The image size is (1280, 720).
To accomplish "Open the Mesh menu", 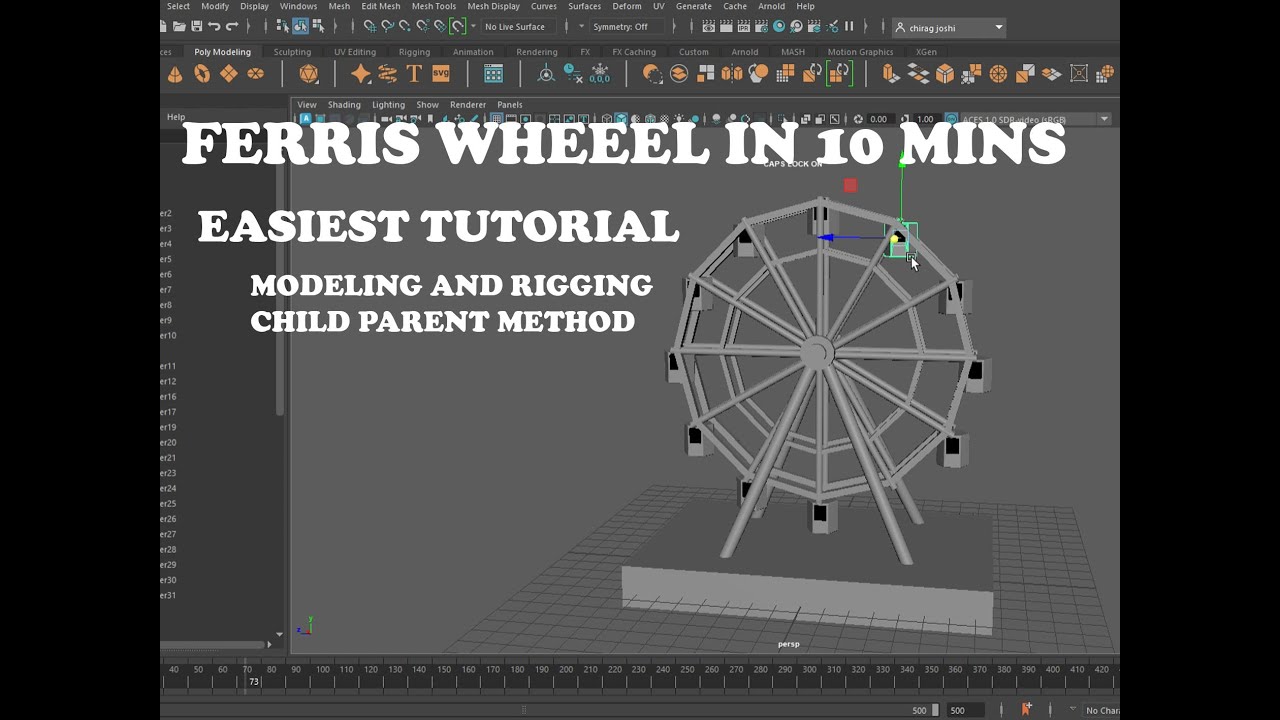I will pyautogui.click(x=339, y=6).
